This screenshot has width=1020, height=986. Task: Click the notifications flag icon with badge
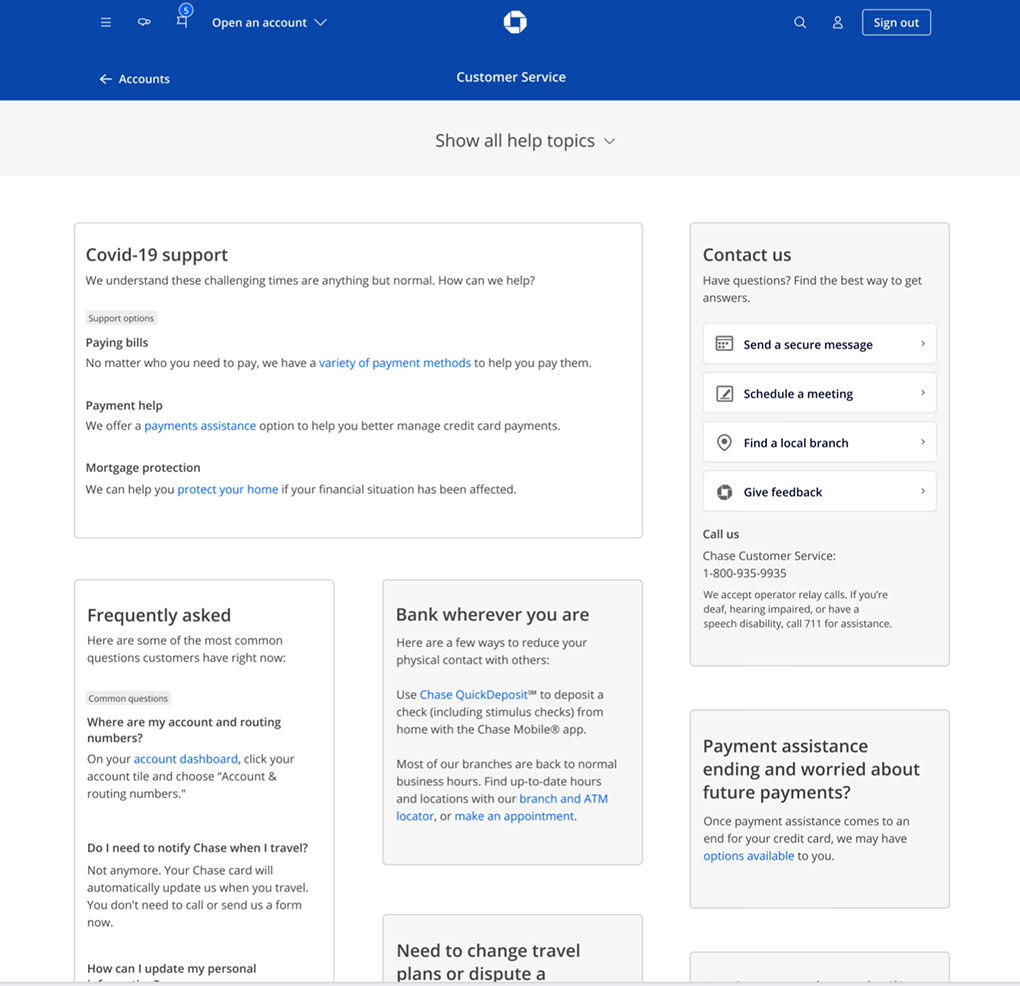pos(182,21)
